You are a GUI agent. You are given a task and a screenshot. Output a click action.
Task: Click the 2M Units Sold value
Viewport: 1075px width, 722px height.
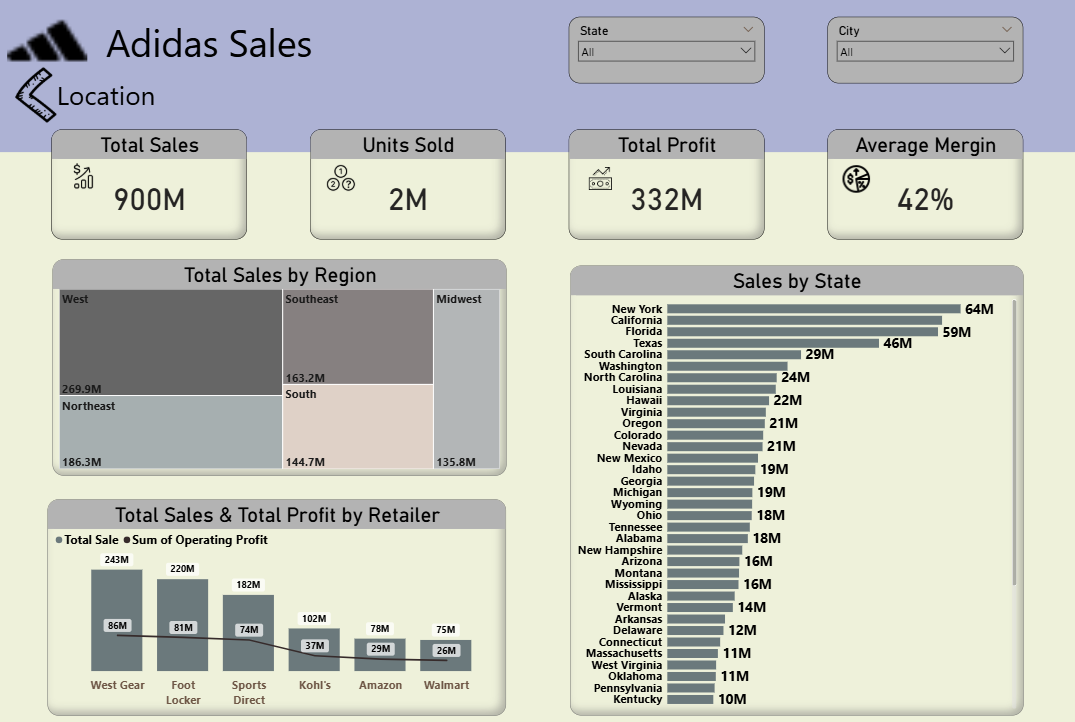point(408,200)
